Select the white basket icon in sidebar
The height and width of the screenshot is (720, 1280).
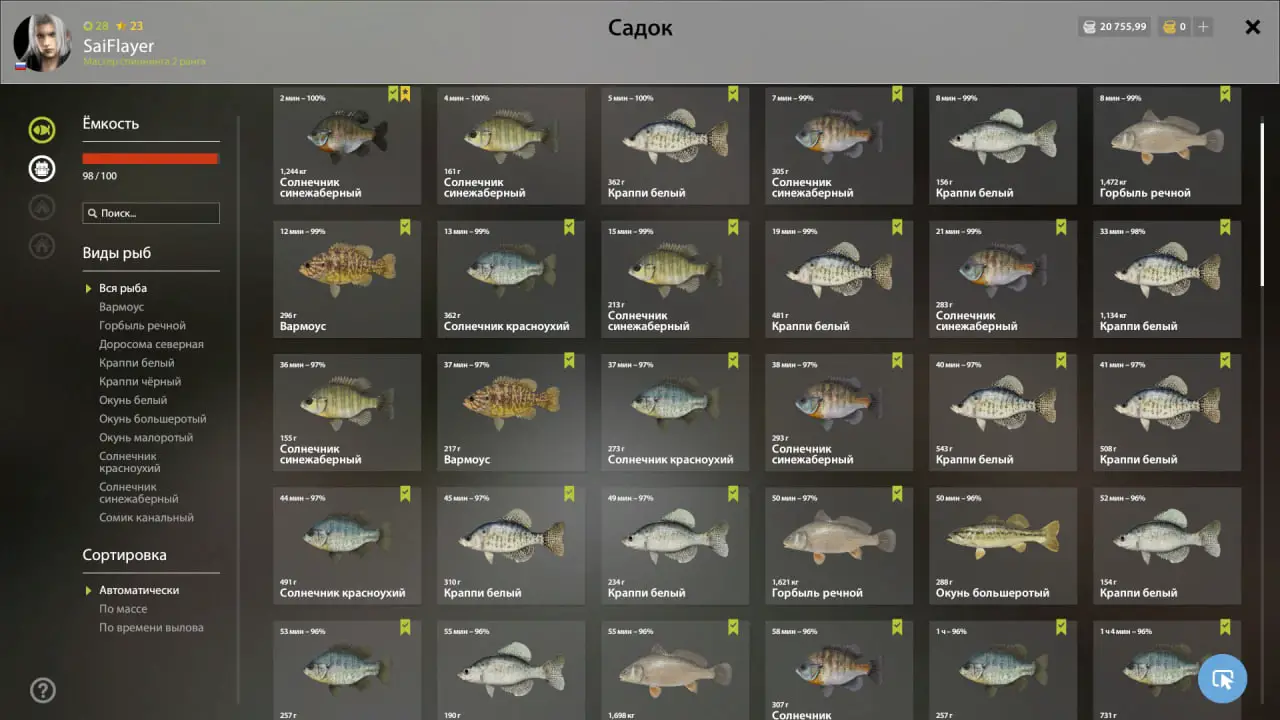pos(41,168)
